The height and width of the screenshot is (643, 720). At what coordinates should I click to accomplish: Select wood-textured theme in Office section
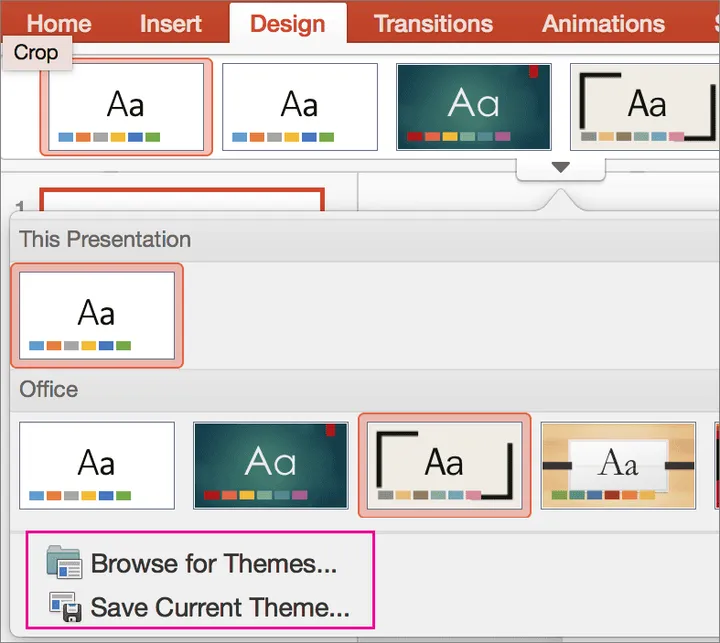pyautogui.click(x=617, y=465)
